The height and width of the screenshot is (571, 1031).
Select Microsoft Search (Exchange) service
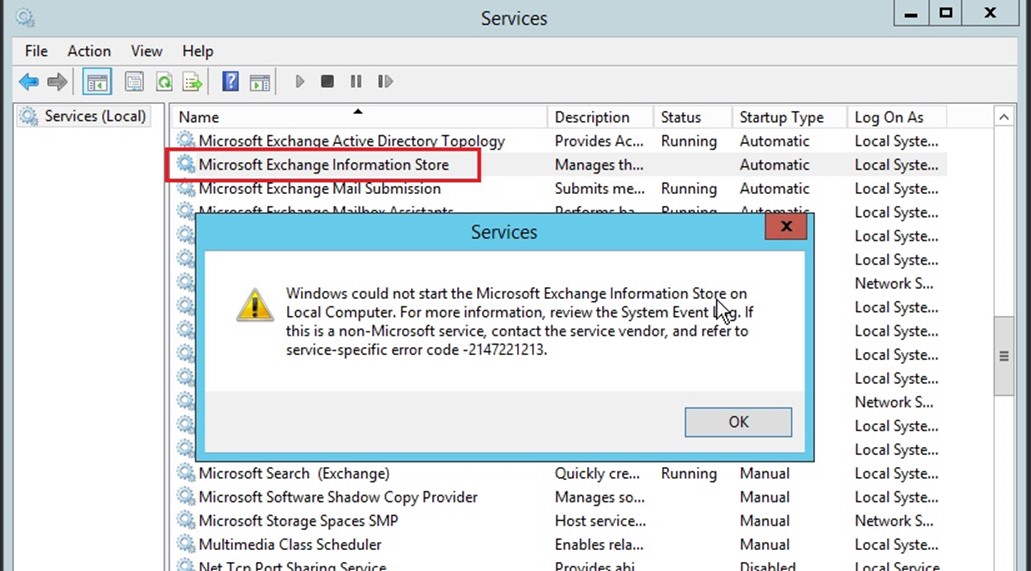(294, 473)
